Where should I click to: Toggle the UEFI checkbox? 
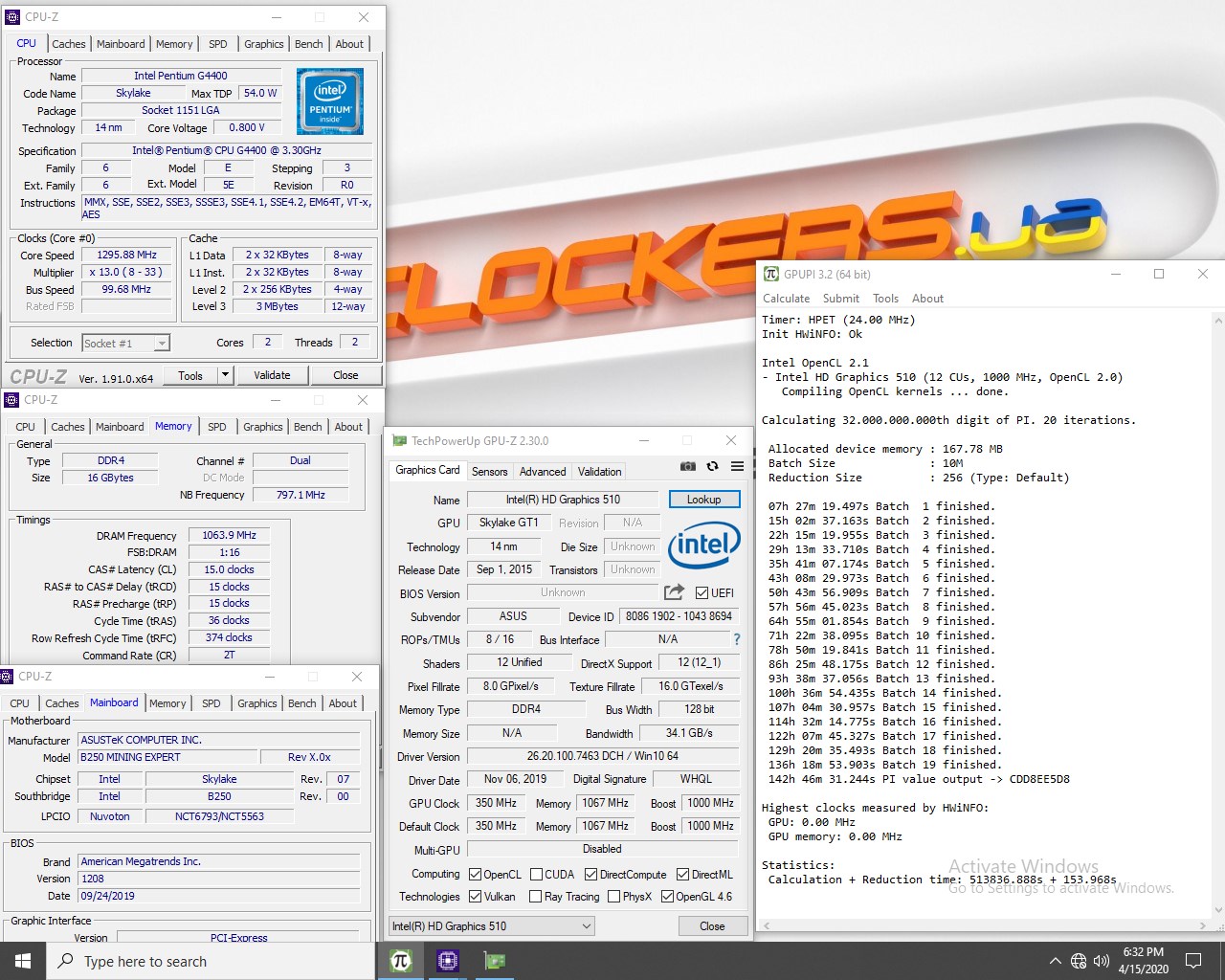[702, 593]
